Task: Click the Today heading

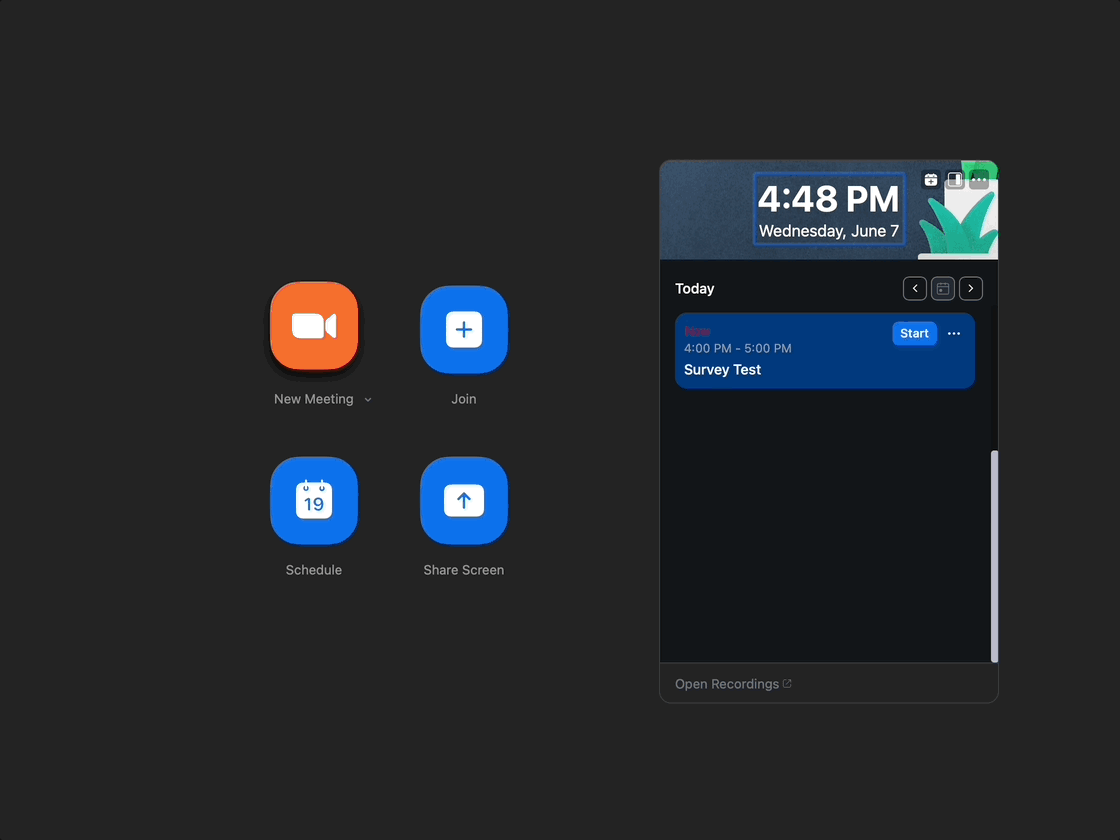Action: pos(694,289)
